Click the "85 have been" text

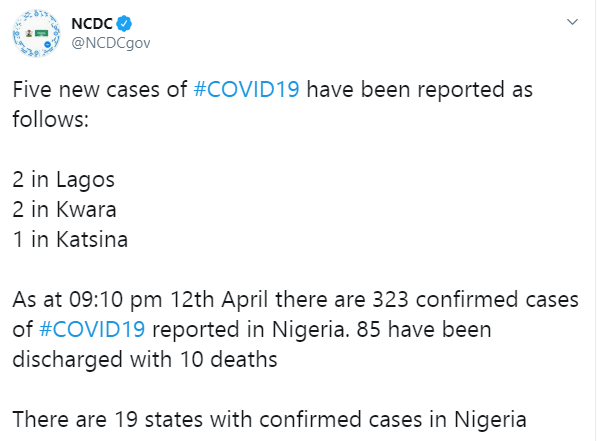424,329
